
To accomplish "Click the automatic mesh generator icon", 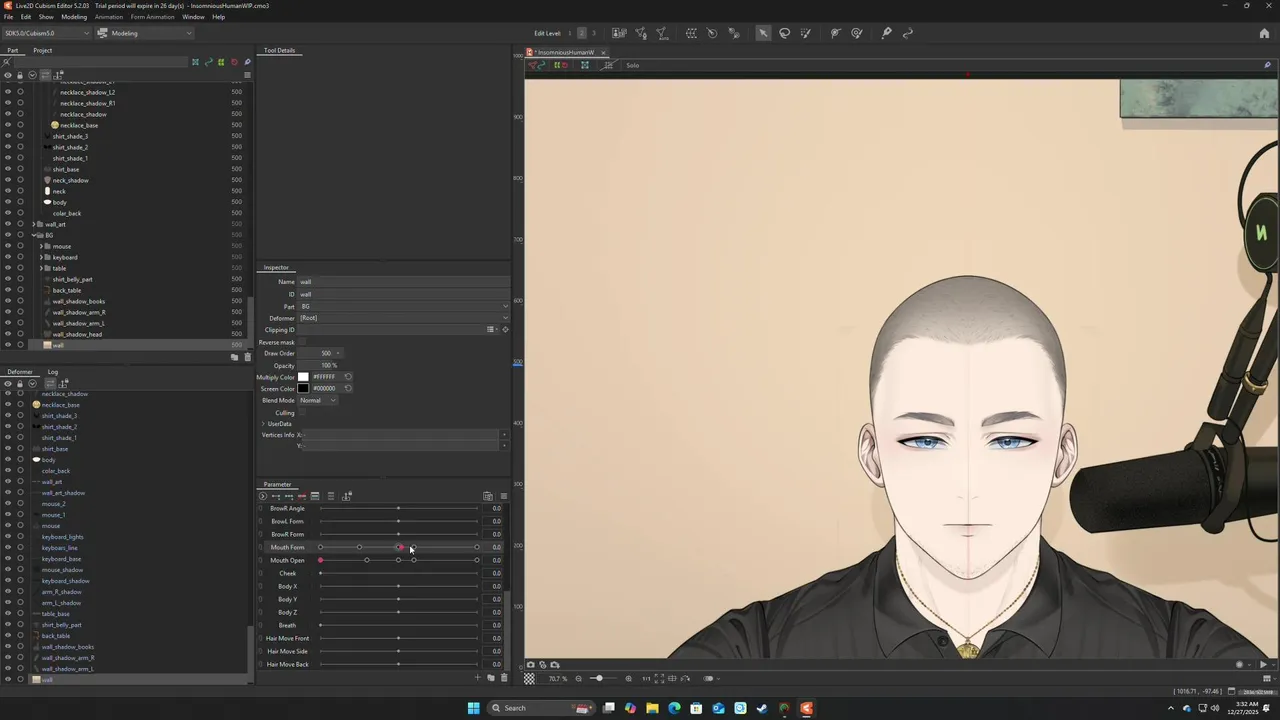I will [x=662, y=33].
